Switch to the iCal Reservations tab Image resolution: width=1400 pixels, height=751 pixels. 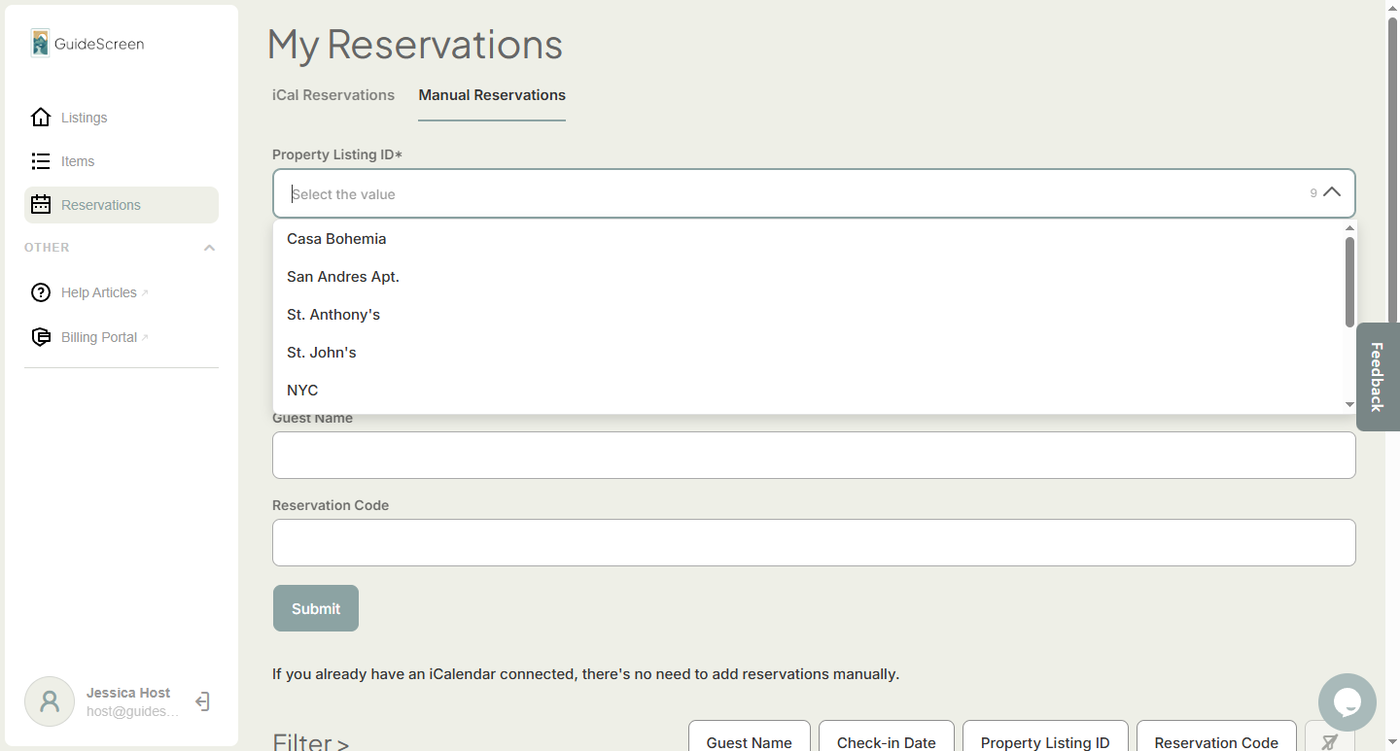click(333, 95)
